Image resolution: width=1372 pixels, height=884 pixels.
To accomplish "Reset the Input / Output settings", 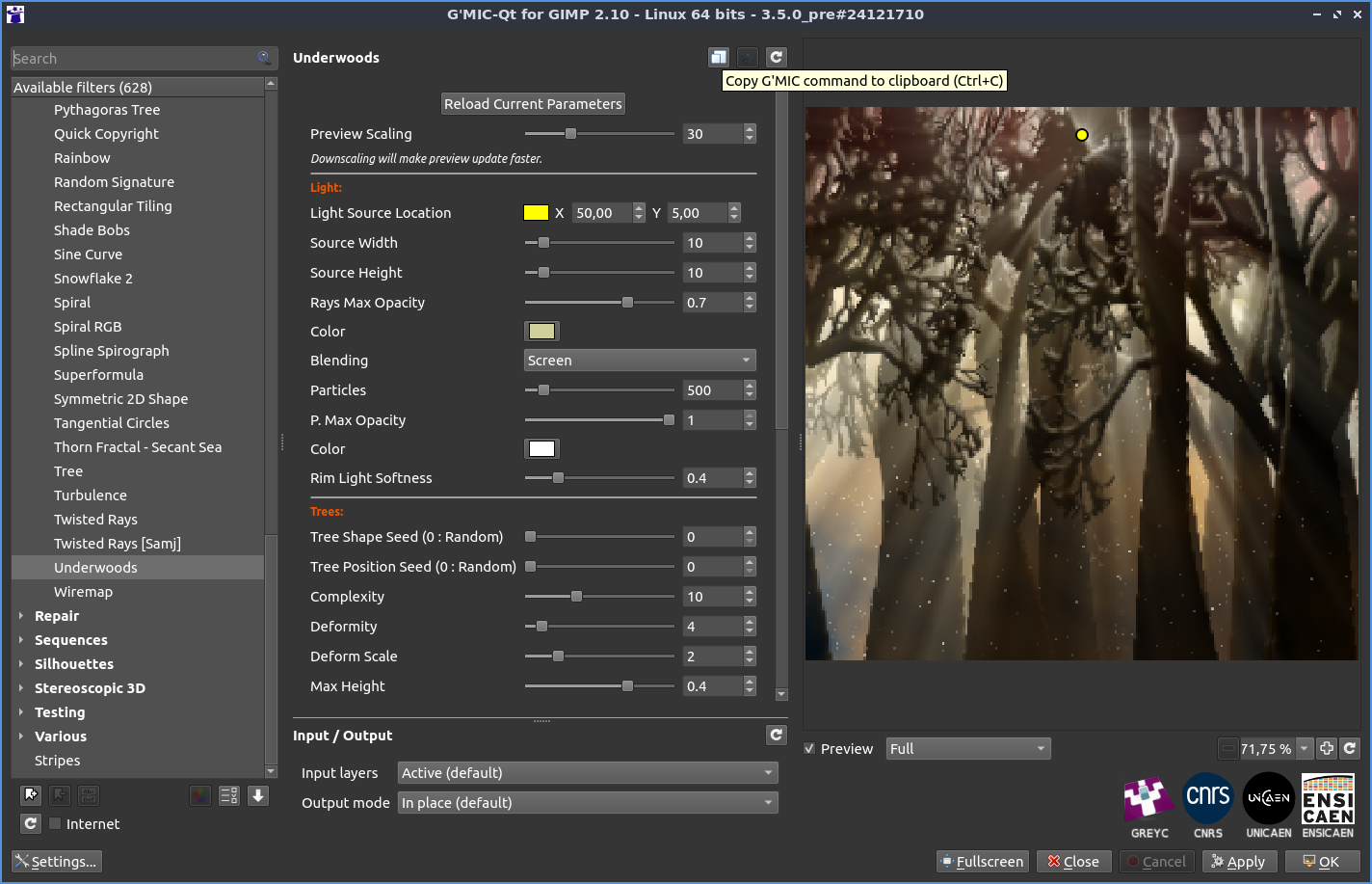I will coord(777,736).
